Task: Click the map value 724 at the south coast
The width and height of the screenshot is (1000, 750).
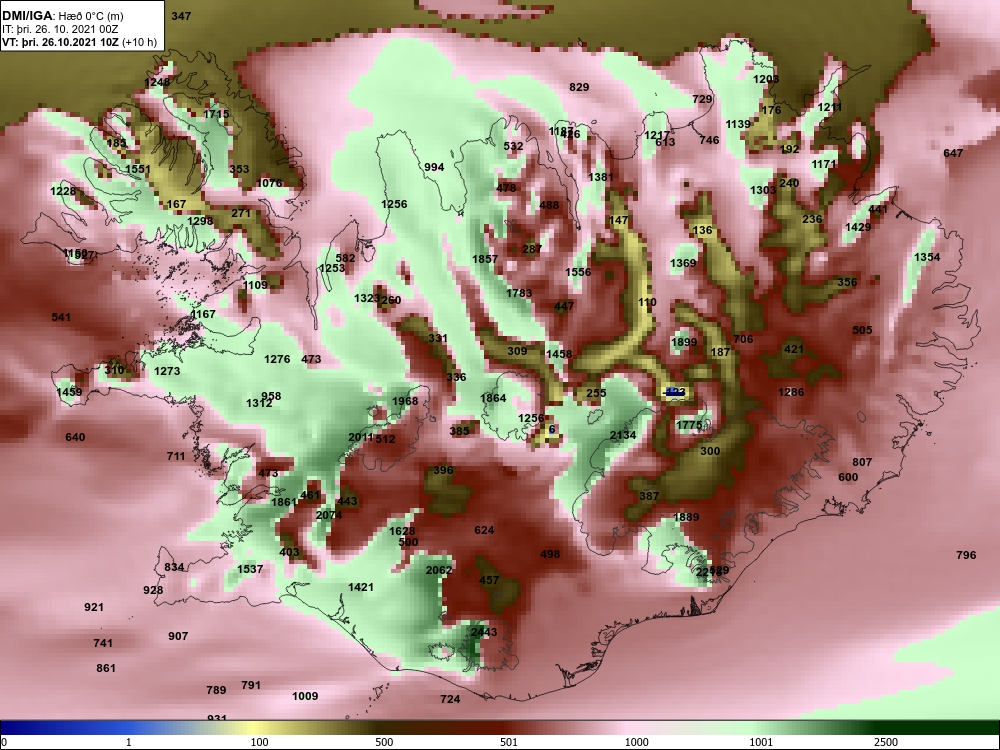Action: [x=450, y=700]
